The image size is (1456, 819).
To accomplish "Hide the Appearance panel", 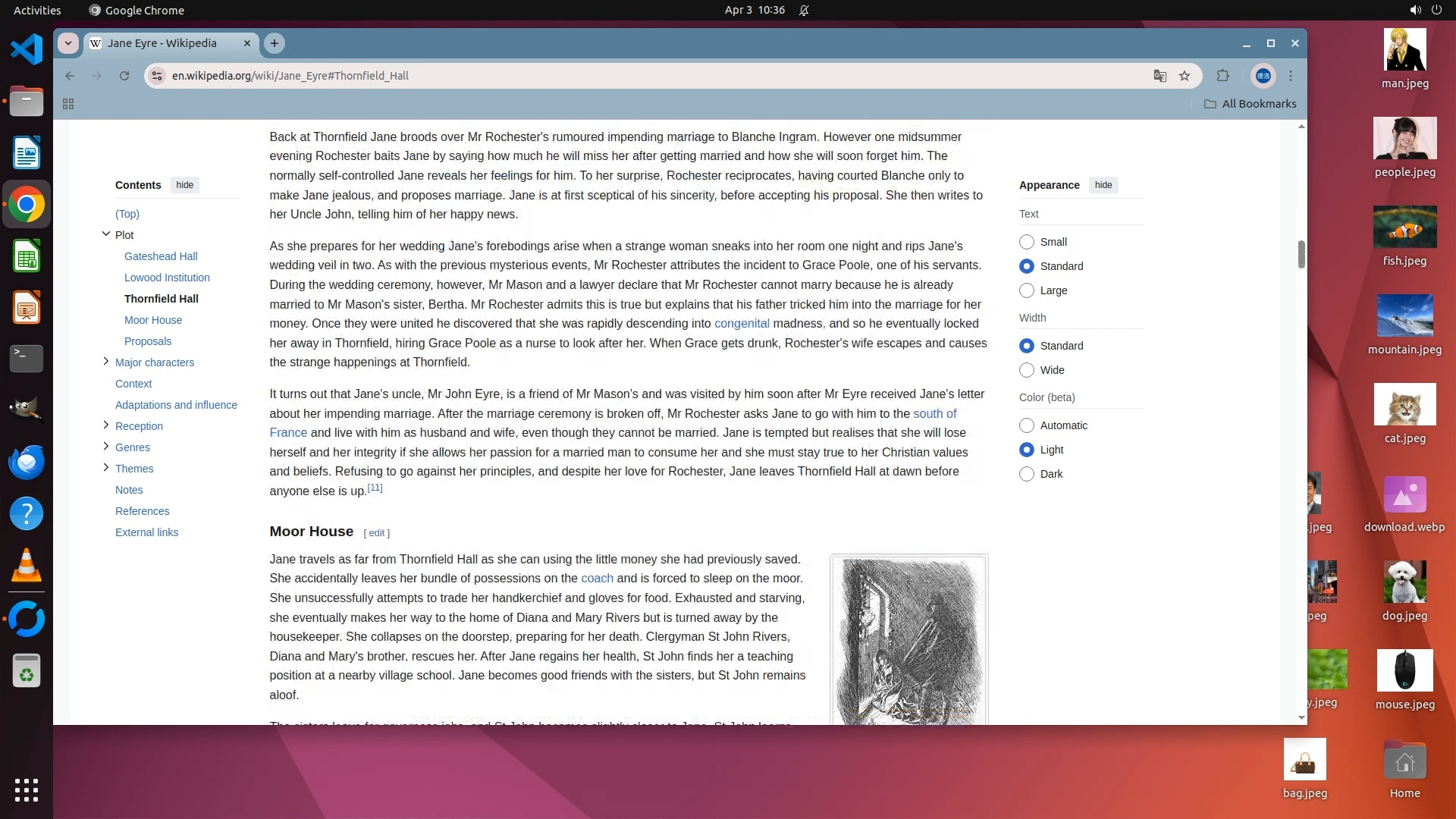I will pos(1103,185).
